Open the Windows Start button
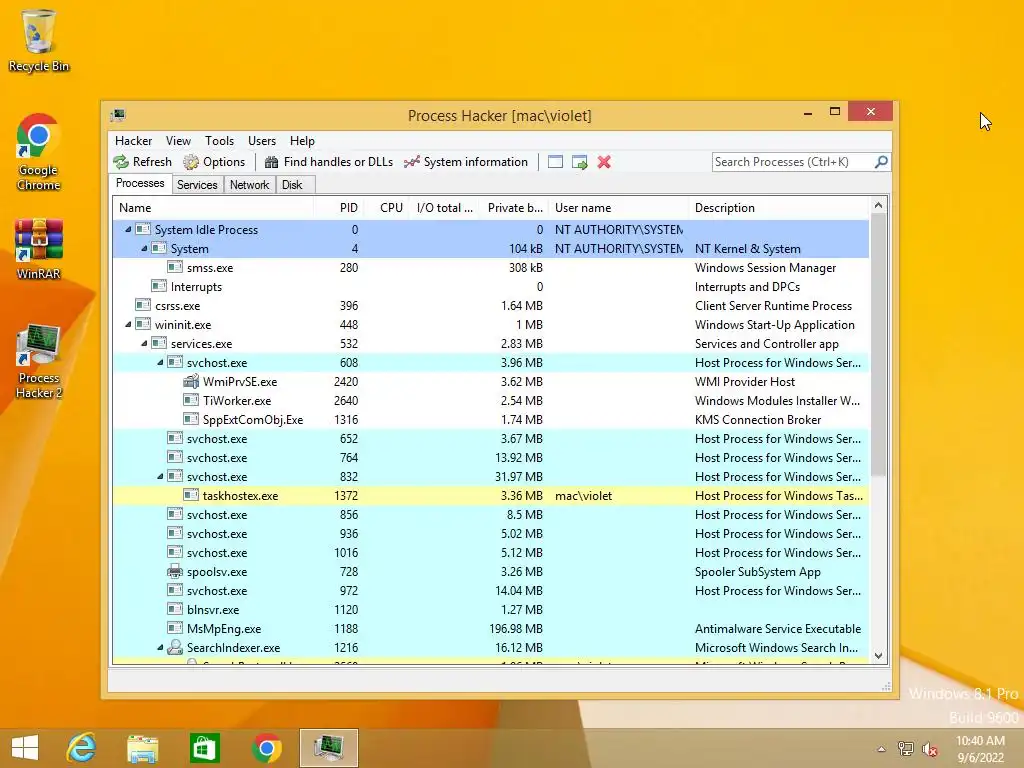Screen dimensions: 1024x768 25,748
